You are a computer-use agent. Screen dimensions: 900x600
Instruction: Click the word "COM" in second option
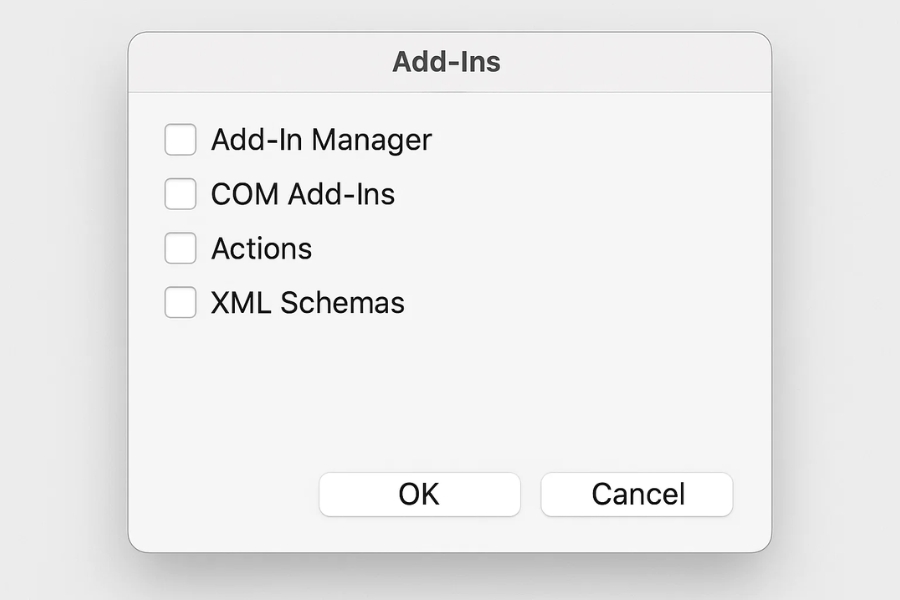tap(245, 194)
